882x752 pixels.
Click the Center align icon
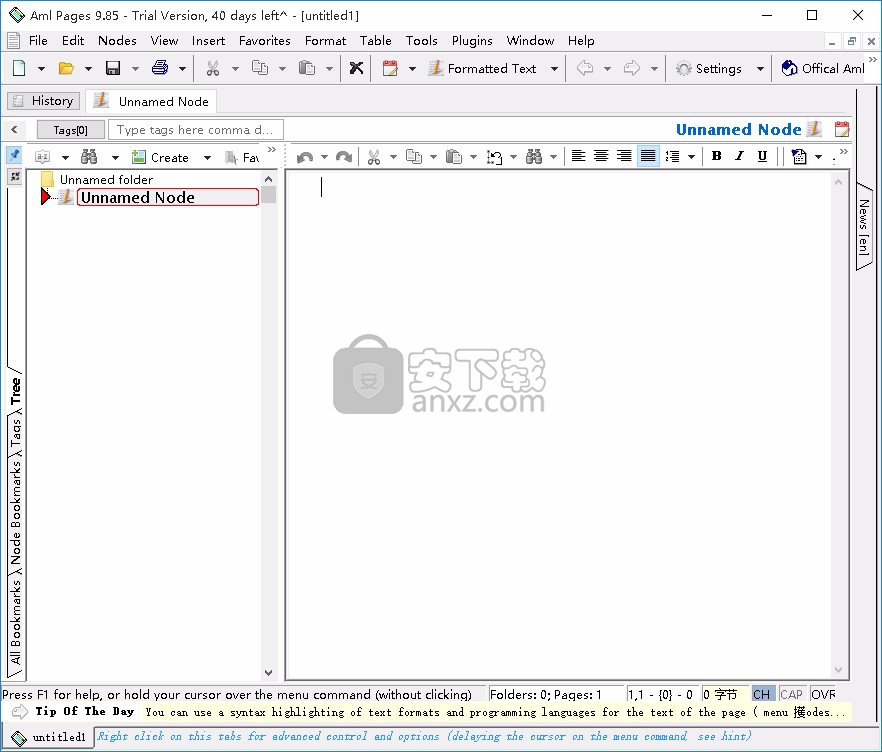[x=601, y=156]
